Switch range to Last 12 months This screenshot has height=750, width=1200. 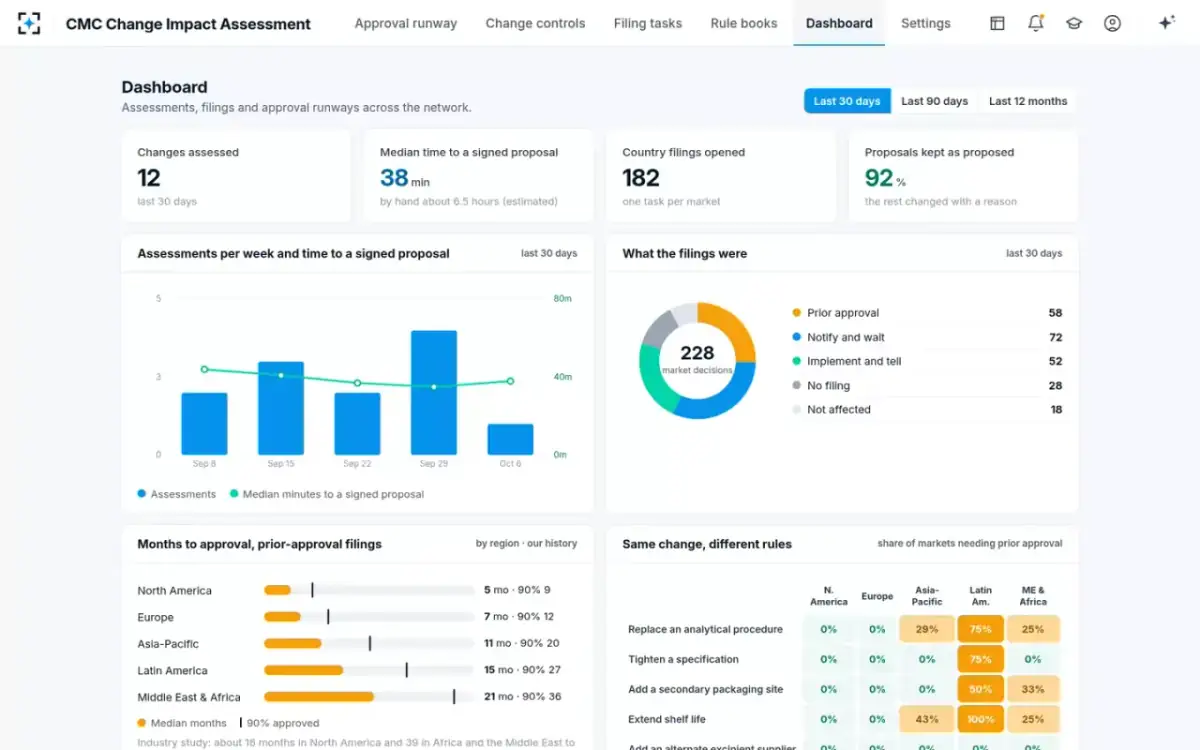coord(1028,101)
